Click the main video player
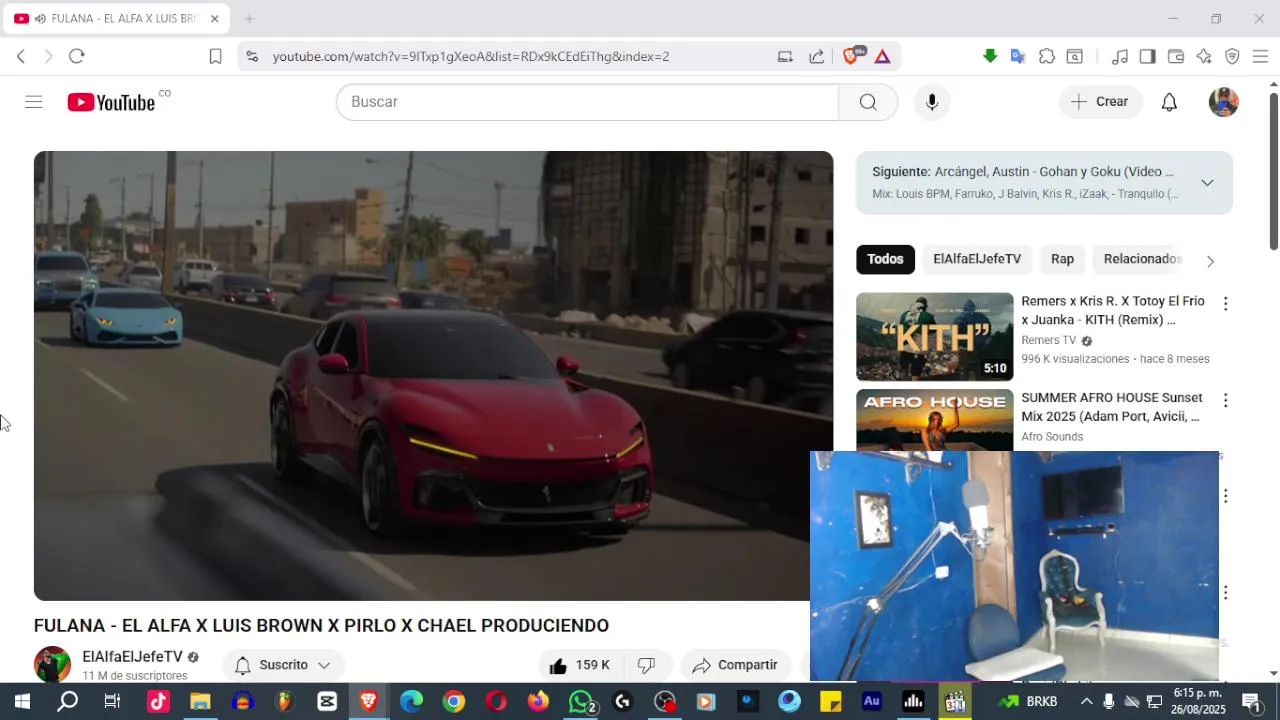The height and width of the screenshot is (720, 1280). pyautogui.click(x=433, y=376)
